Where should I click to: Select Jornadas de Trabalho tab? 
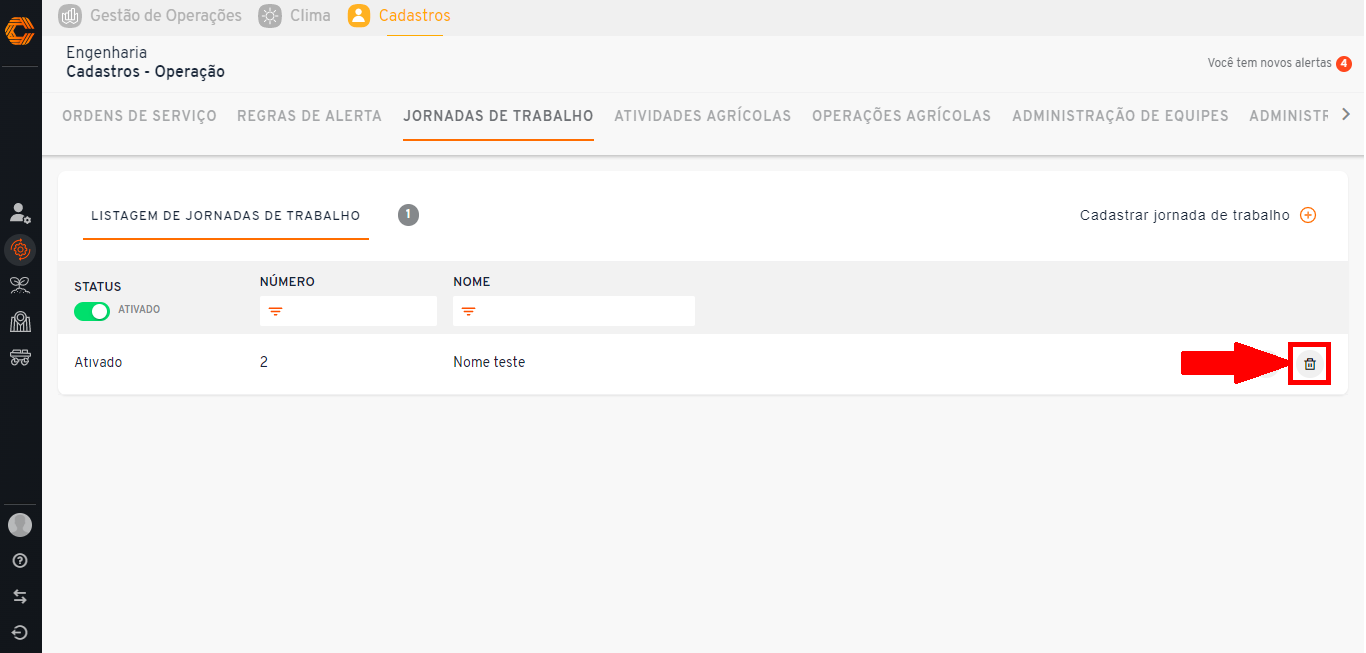498,116
